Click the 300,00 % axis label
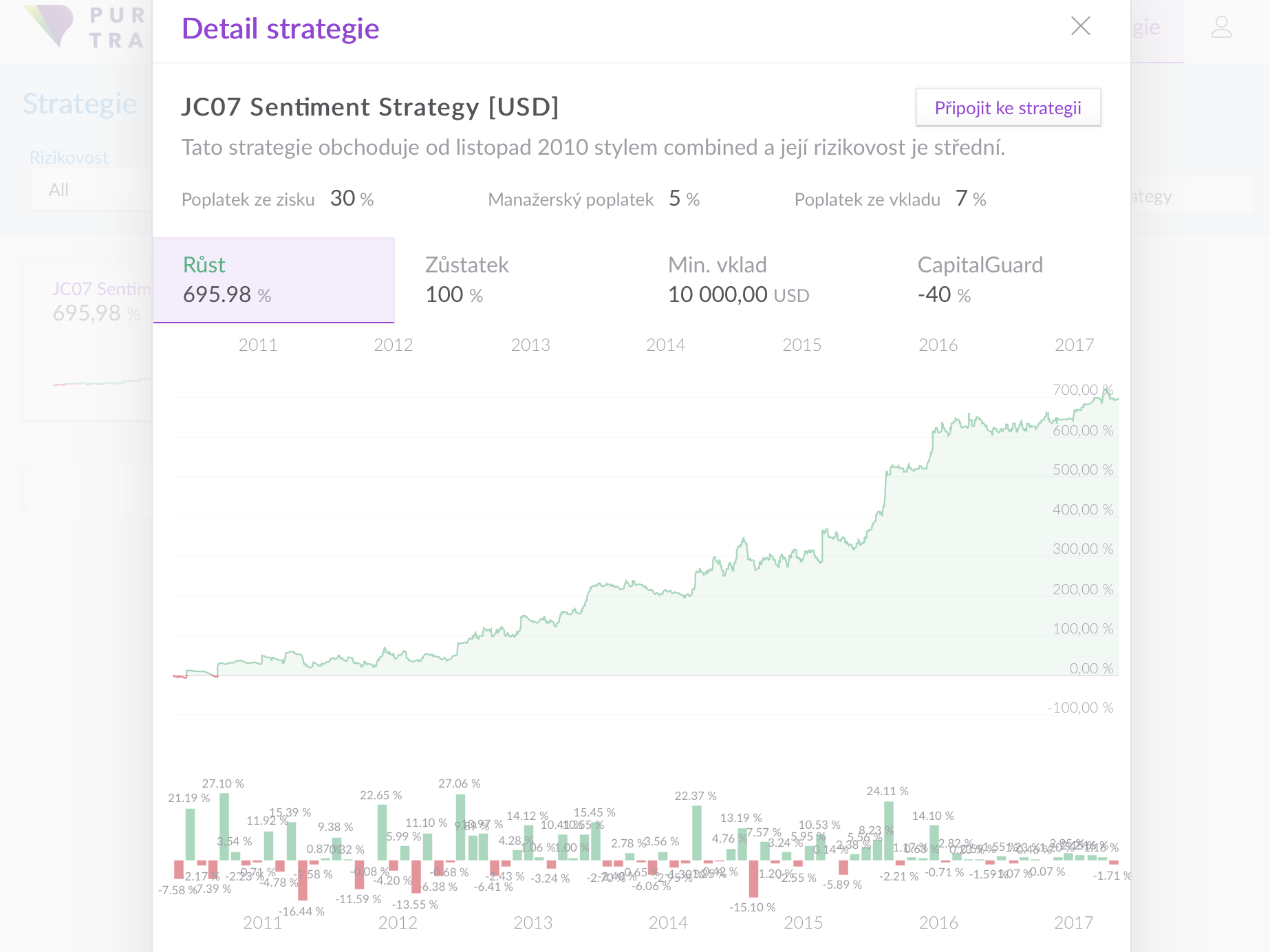The width and height of the screenshot is (1270, 952). 1083,549
